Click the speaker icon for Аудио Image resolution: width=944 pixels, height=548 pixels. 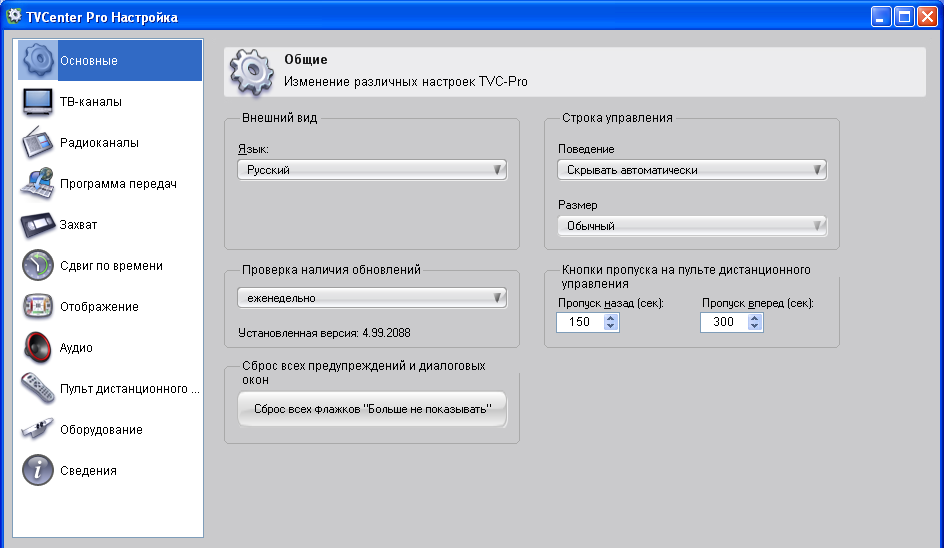38,347
